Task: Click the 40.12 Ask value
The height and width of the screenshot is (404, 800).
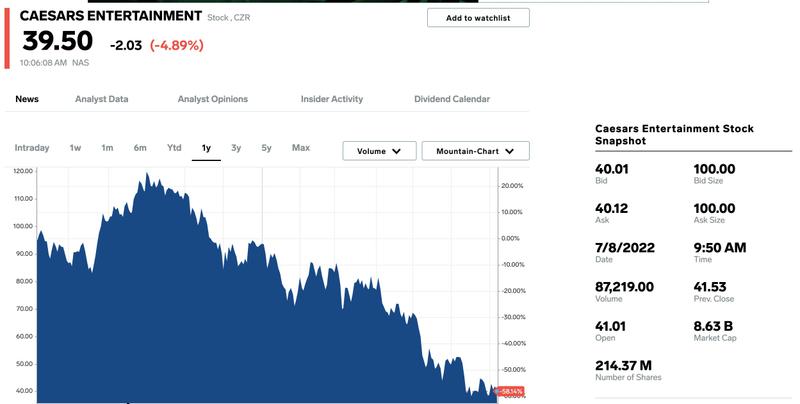Action: click(611, 208)
